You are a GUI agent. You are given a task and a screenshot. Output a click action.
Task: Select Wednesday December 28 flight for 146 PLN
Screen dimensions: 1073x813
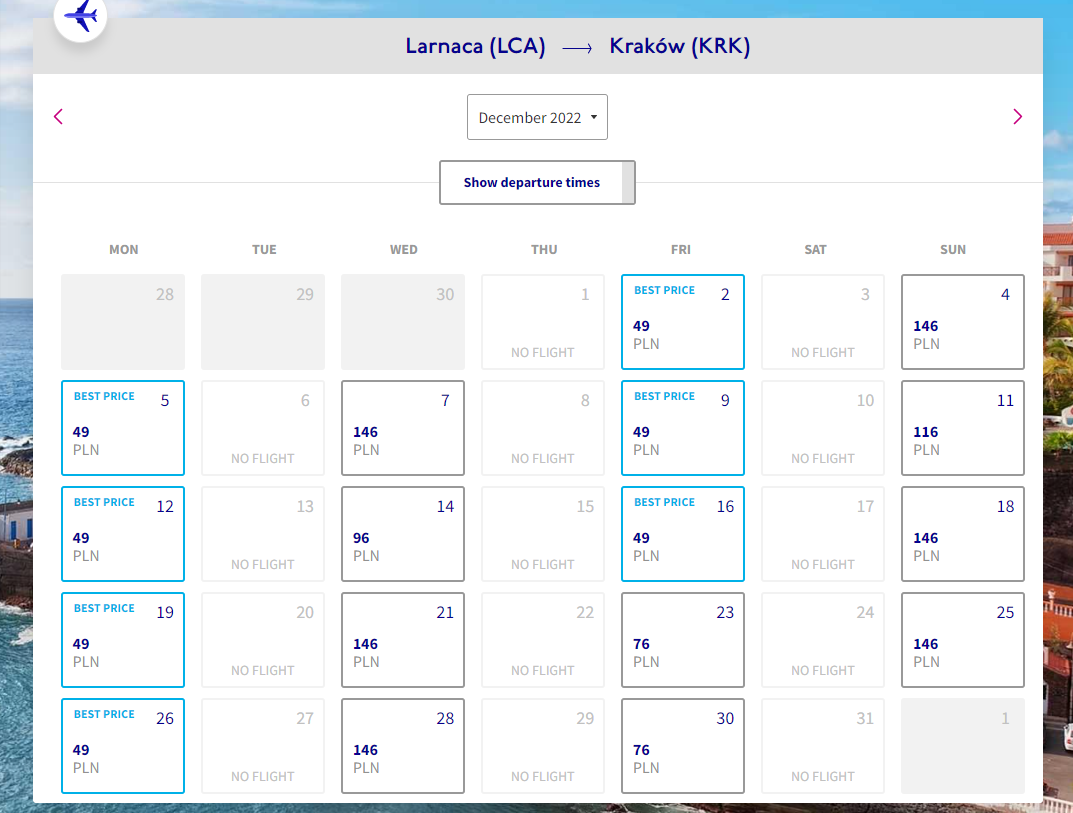pyautogui.click(x=402, y=746)
